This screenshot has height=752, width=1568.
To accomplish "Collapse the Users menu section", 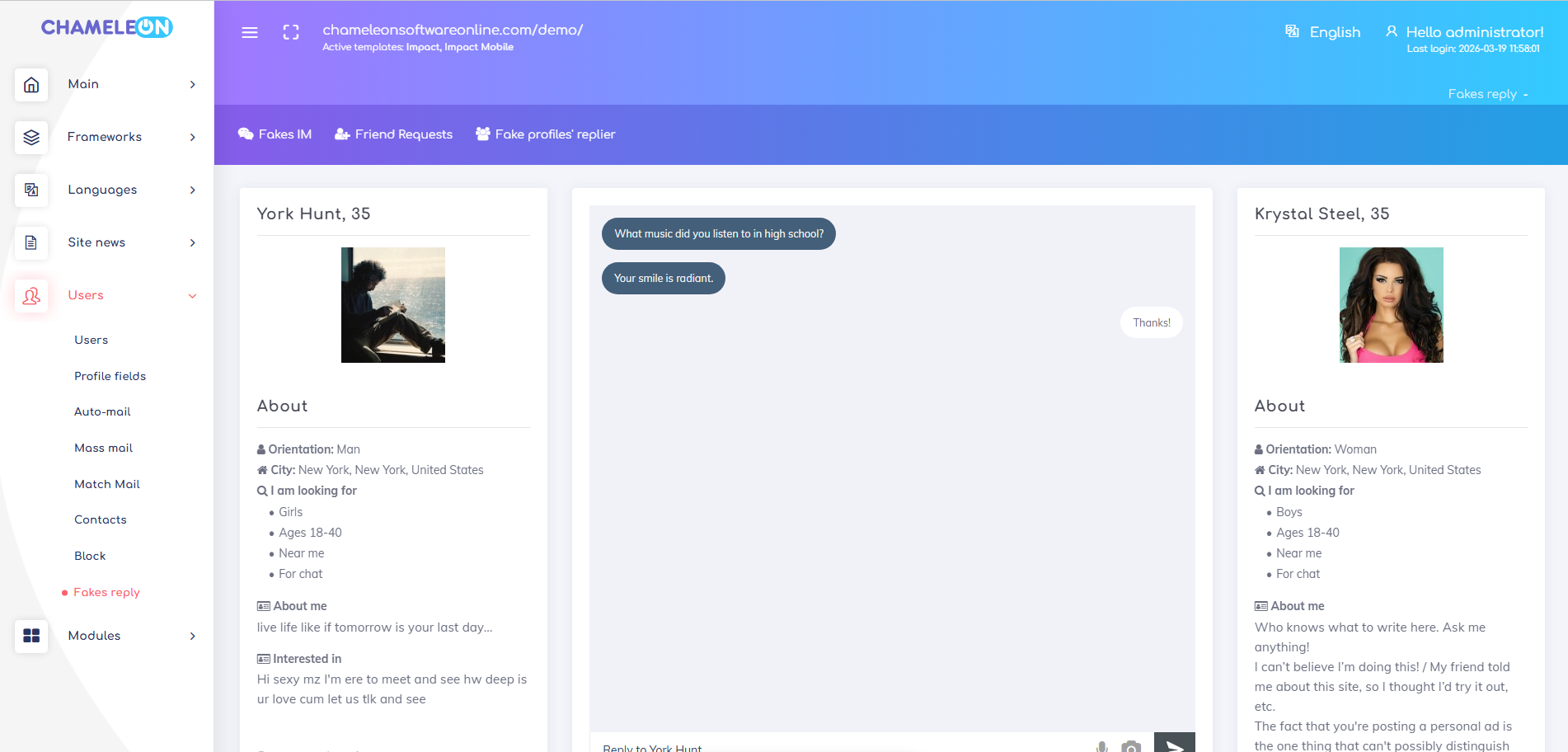I will coord(192,296).
